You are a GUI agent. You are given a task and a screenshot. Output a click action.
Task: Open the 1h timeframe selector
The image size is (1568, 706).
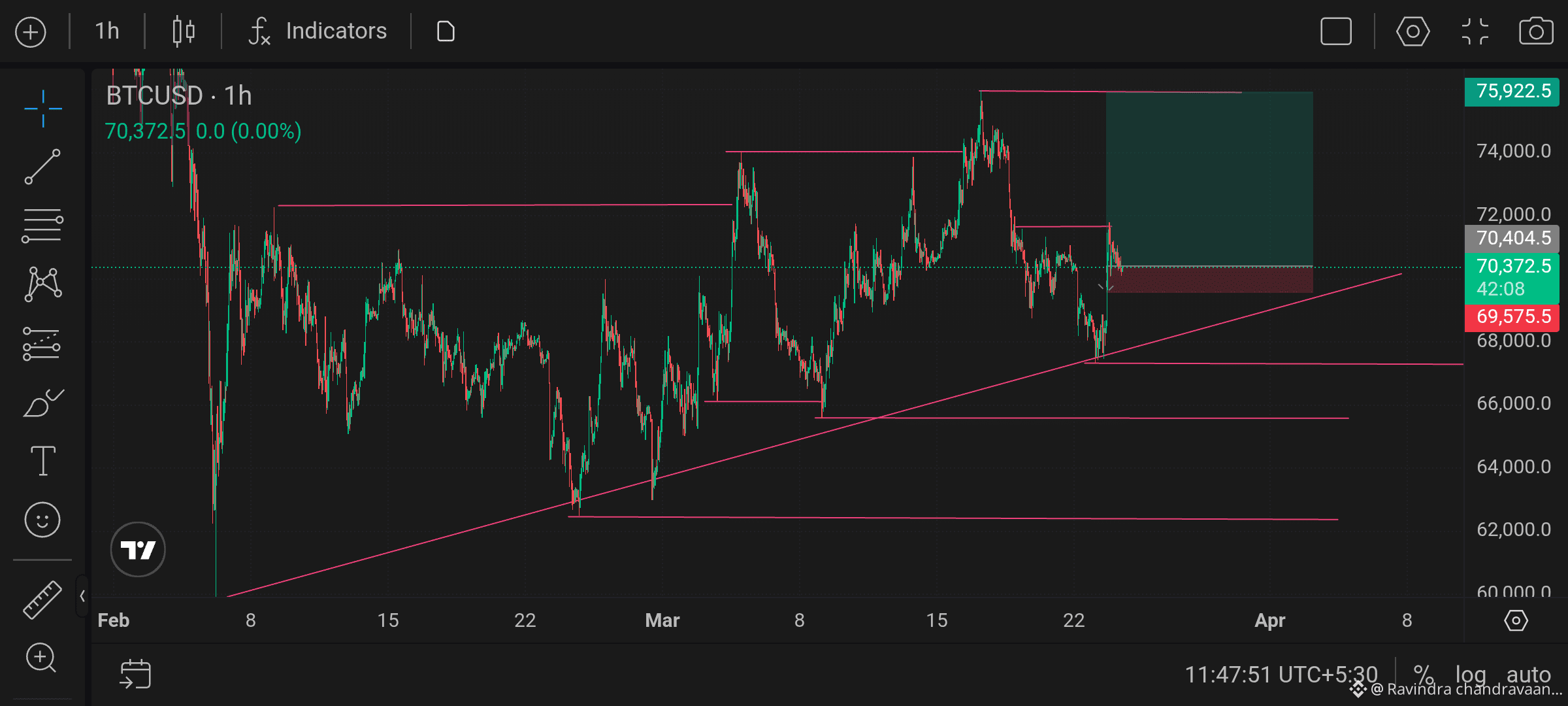point(107,31)
